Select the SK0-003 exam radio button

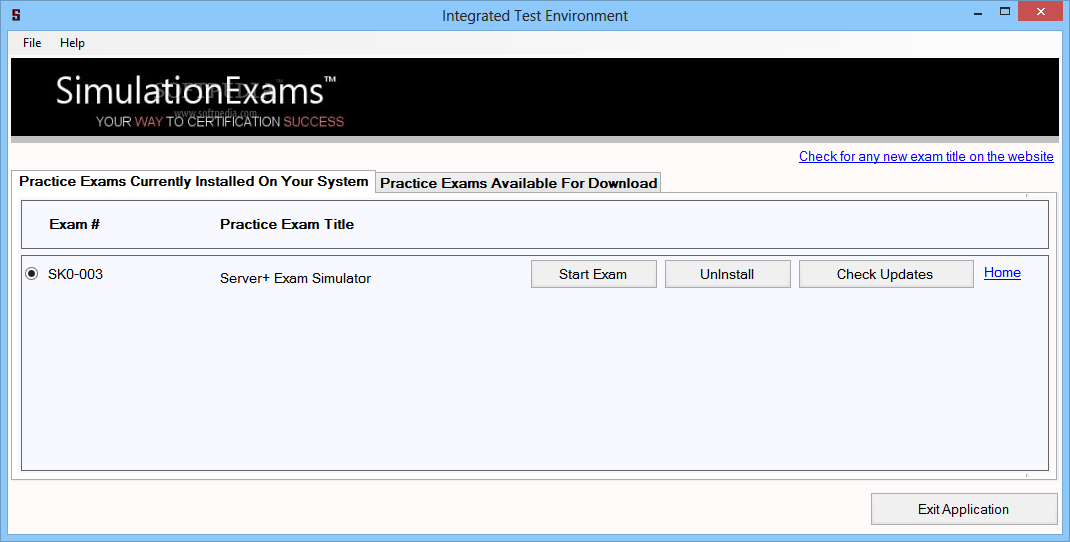coord(31,274)
